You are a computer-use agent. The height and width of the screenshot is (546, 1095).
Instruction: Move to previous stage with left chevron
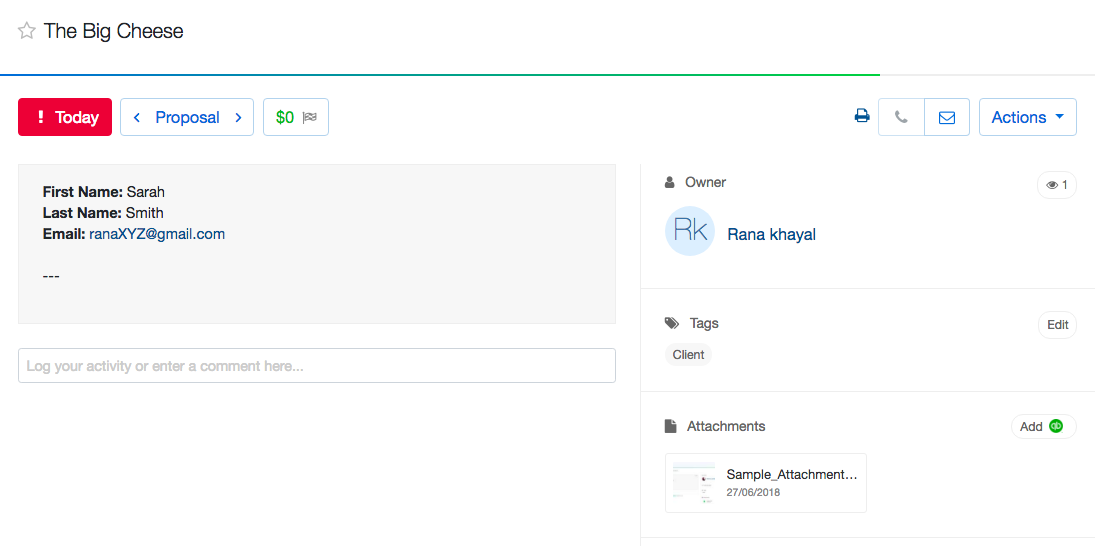coord(137,117)
